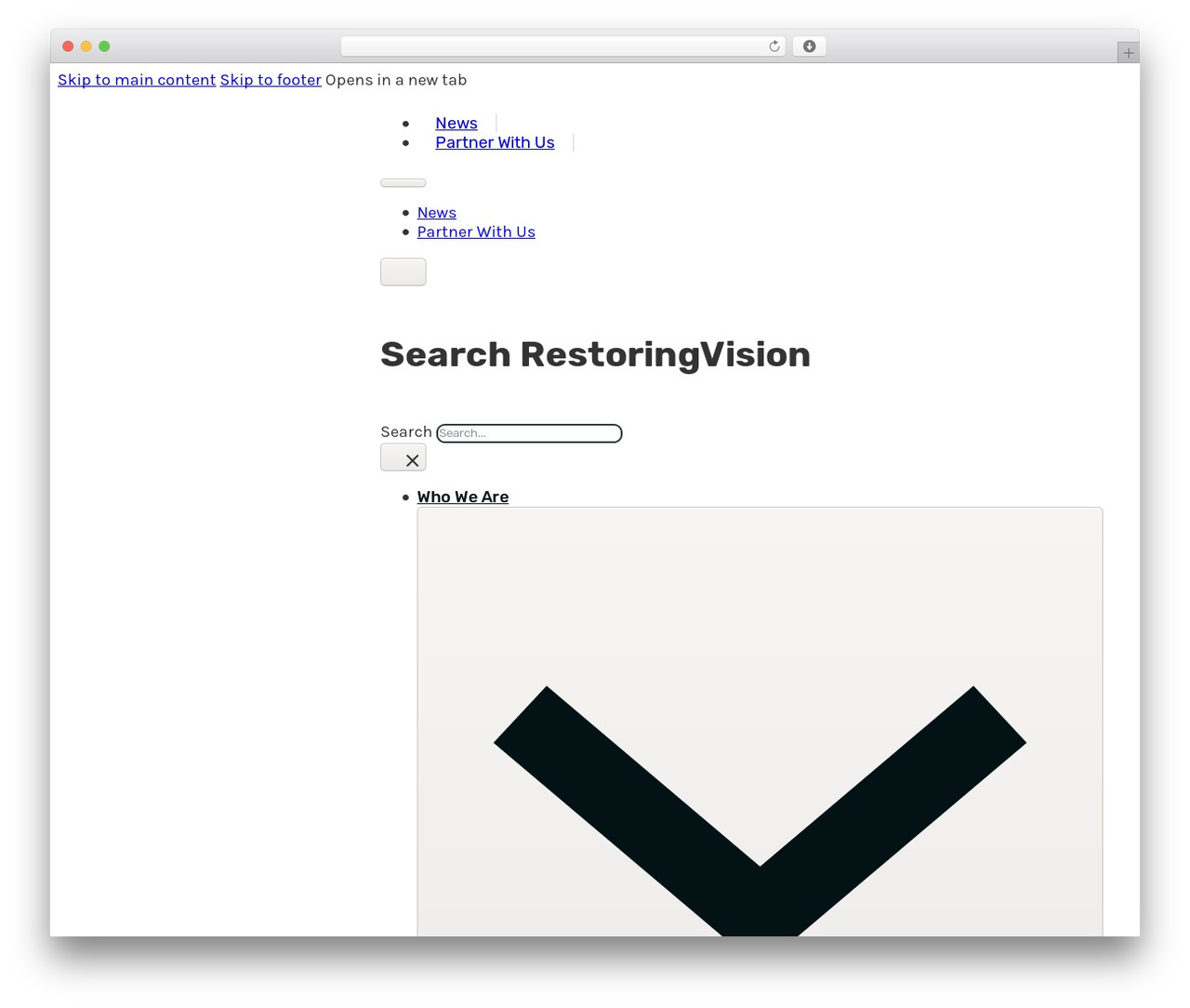
Task: Click the browser reload icon
Action: 773,46
